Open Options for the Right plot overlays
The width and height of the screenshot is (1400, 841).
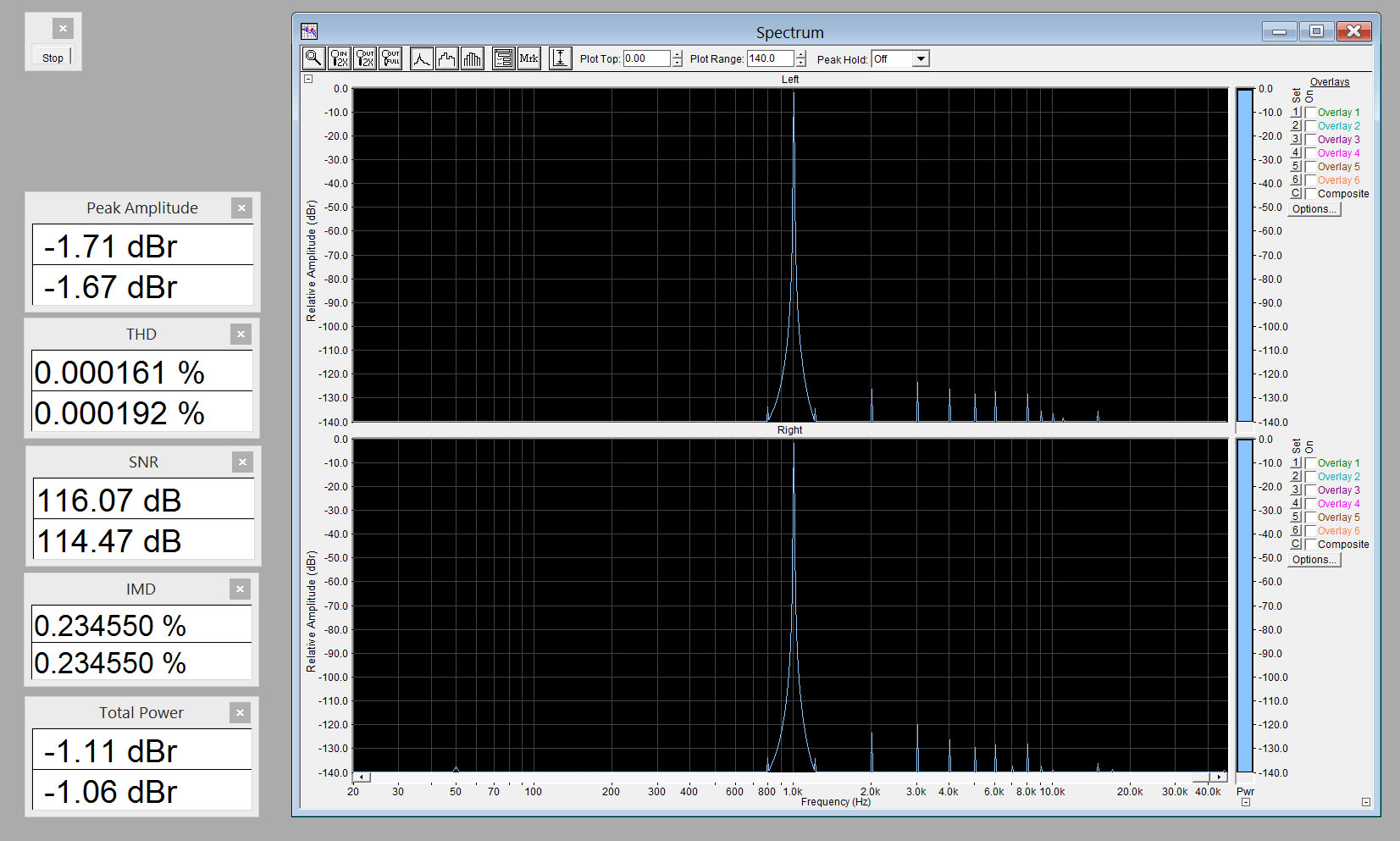(1314, 560)
